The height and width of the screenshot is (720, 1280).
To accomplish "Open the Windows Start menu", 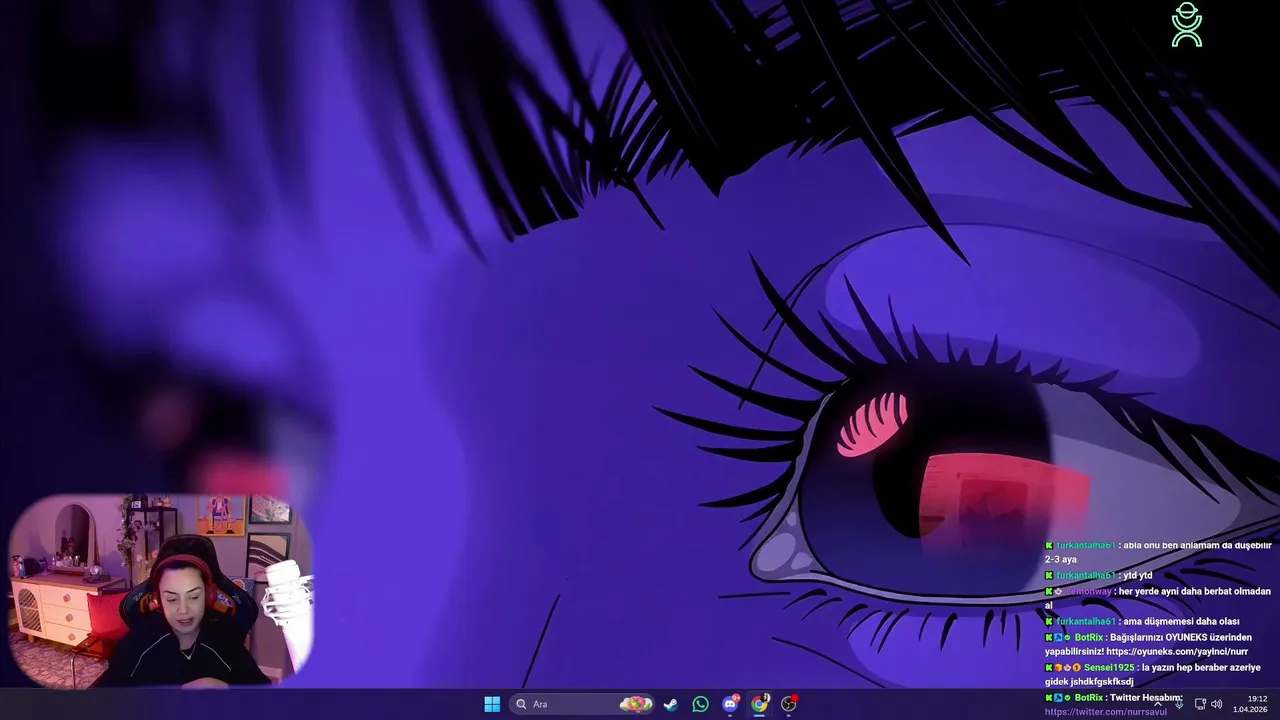I will click(x=492, y=704).
